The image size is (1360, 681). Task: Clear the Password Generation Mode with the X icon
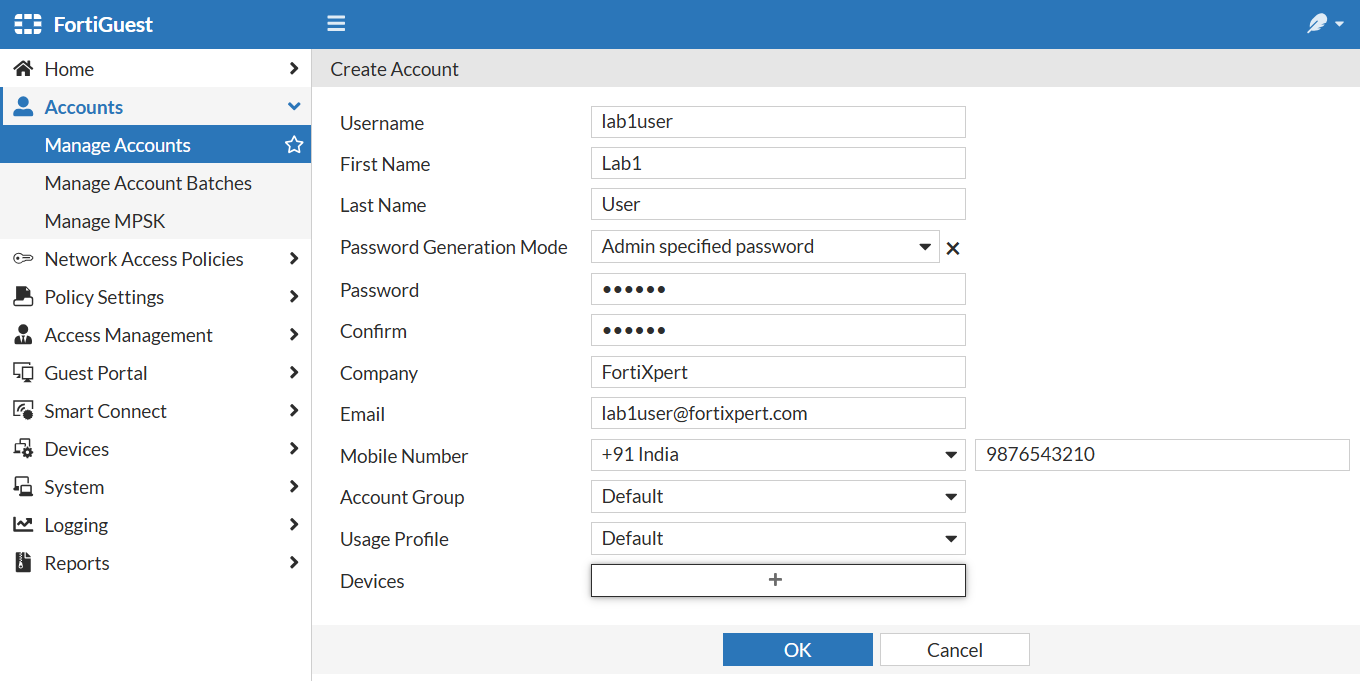coord(952,248)
